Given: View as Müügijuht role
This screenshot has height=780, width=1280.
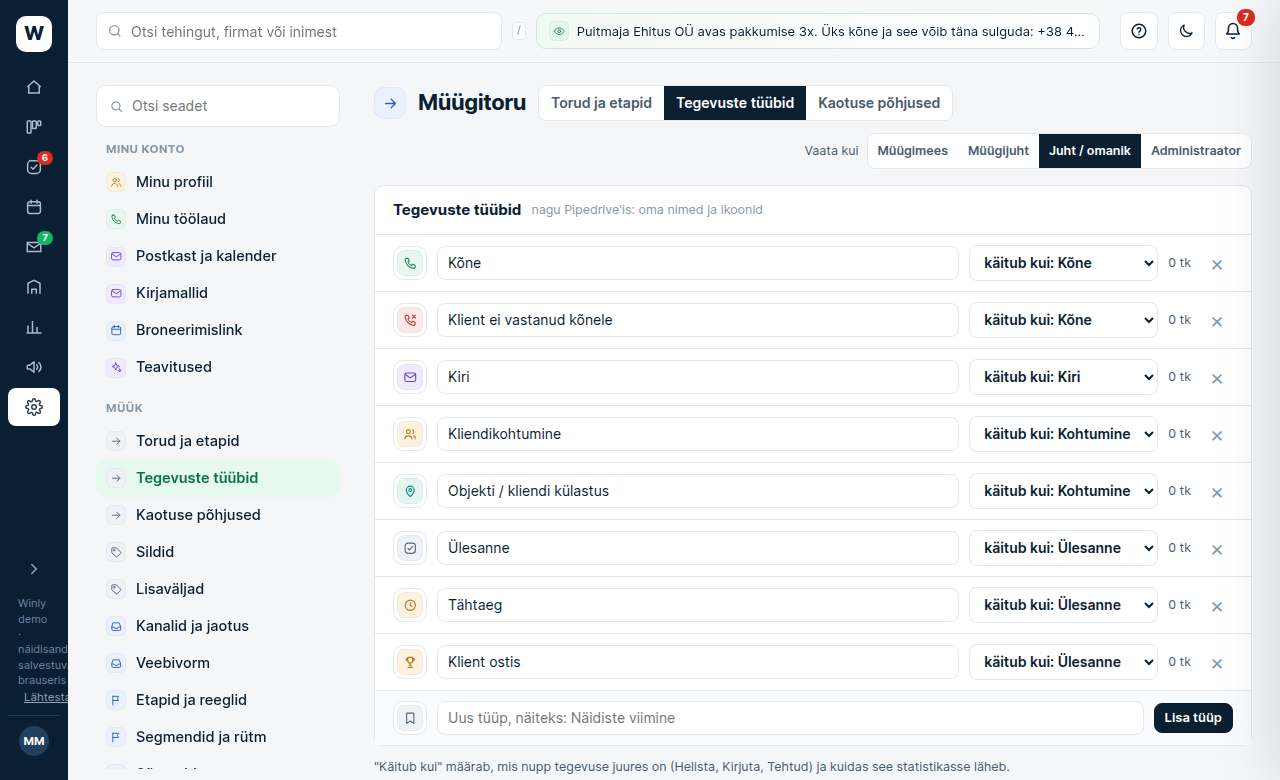Looking at the screenshot, I should pyautogui.click(x=998, y=151).
